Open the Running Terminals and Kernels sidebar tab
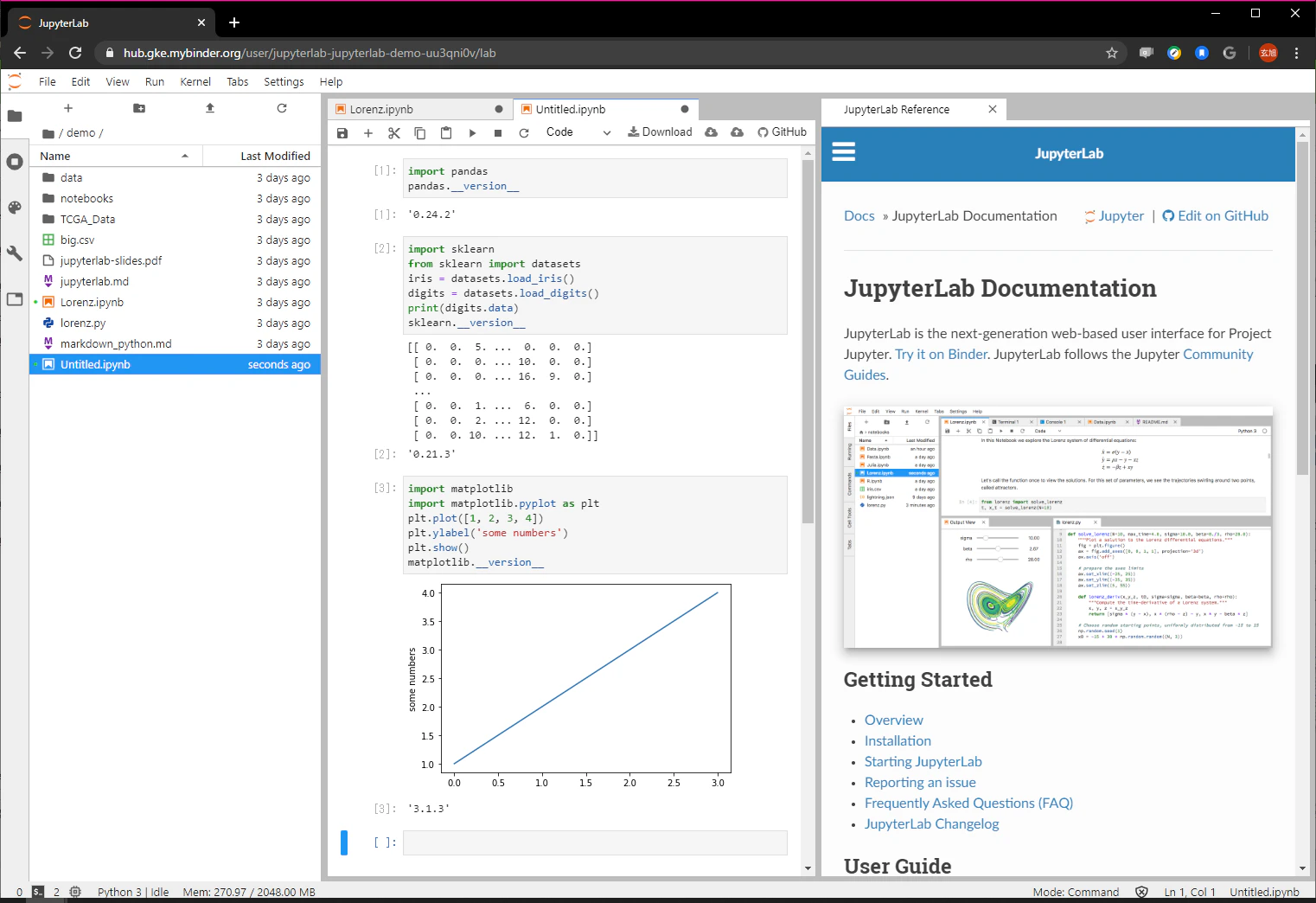 pyautogui.click(x=15, y=162)
